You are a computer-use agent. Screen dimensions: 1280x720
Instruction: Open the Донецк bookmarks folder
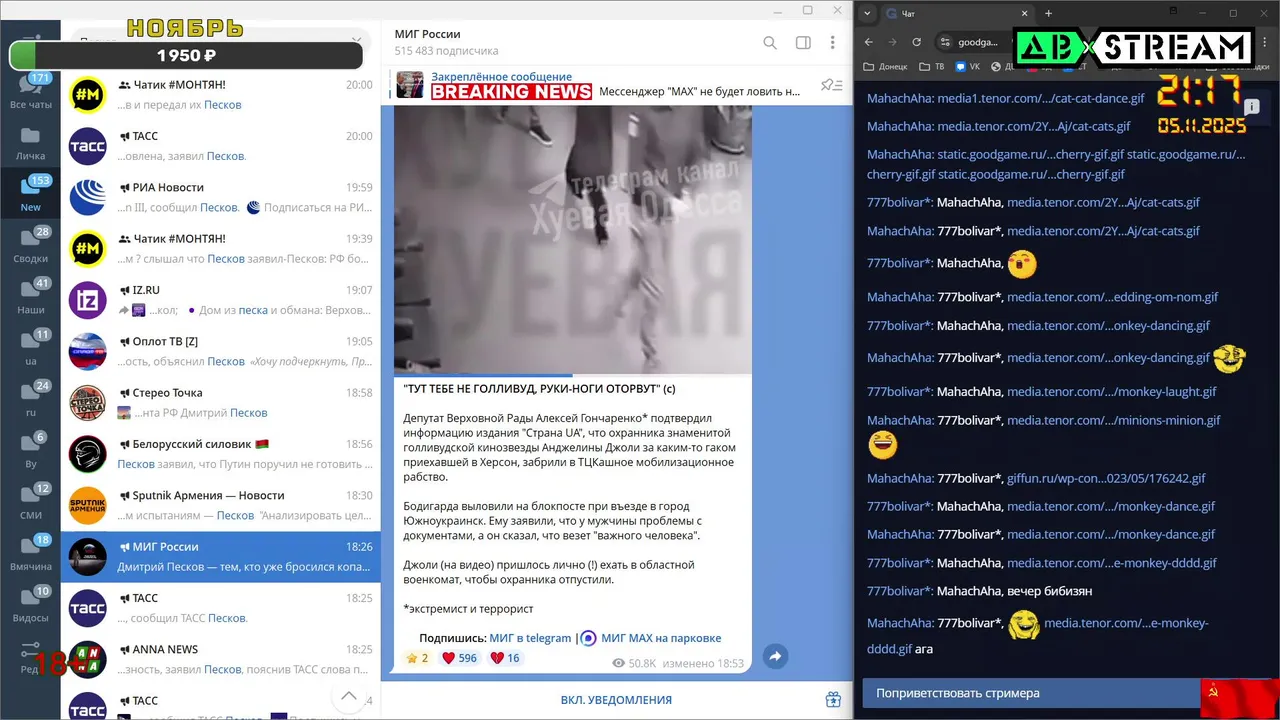tap(886, 67)
